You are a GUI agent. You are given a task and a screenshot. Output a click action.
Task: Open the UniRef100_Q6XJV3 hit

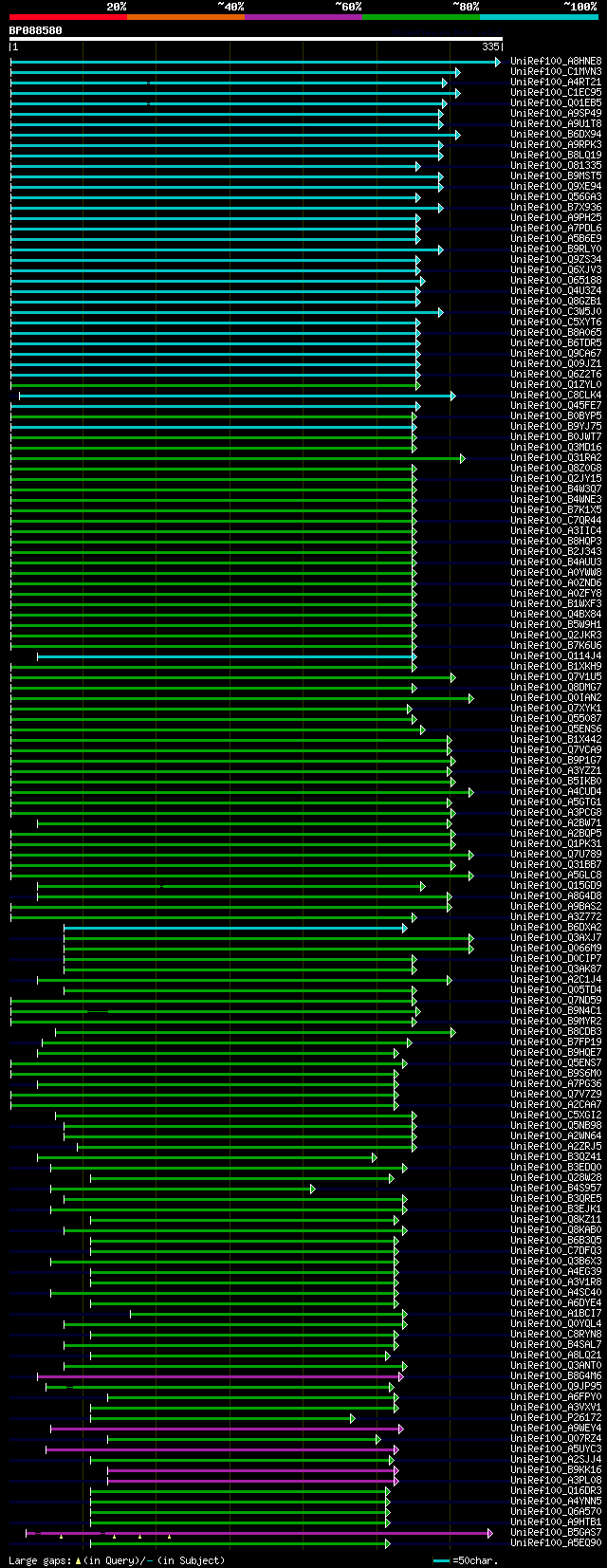[556, 269]
